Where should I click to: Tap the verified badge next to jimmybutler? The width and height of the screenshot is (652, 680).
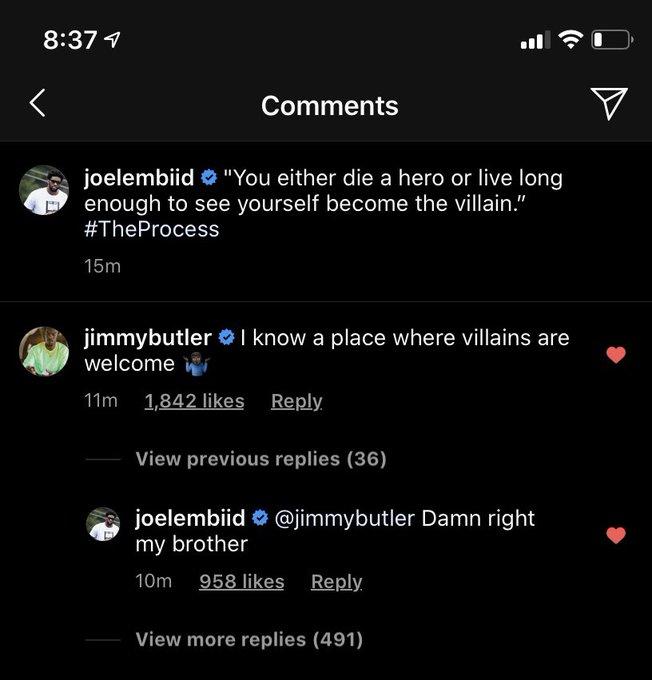[x=225, y=338]
